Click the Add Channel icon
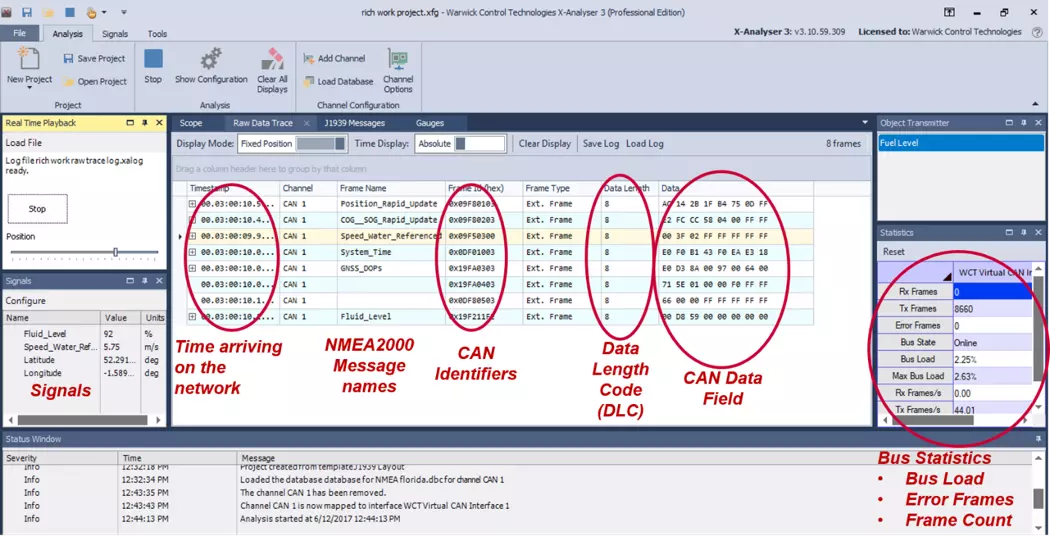Image resolution: width=1050 pixels, height=541 pixels. (310, 59)
